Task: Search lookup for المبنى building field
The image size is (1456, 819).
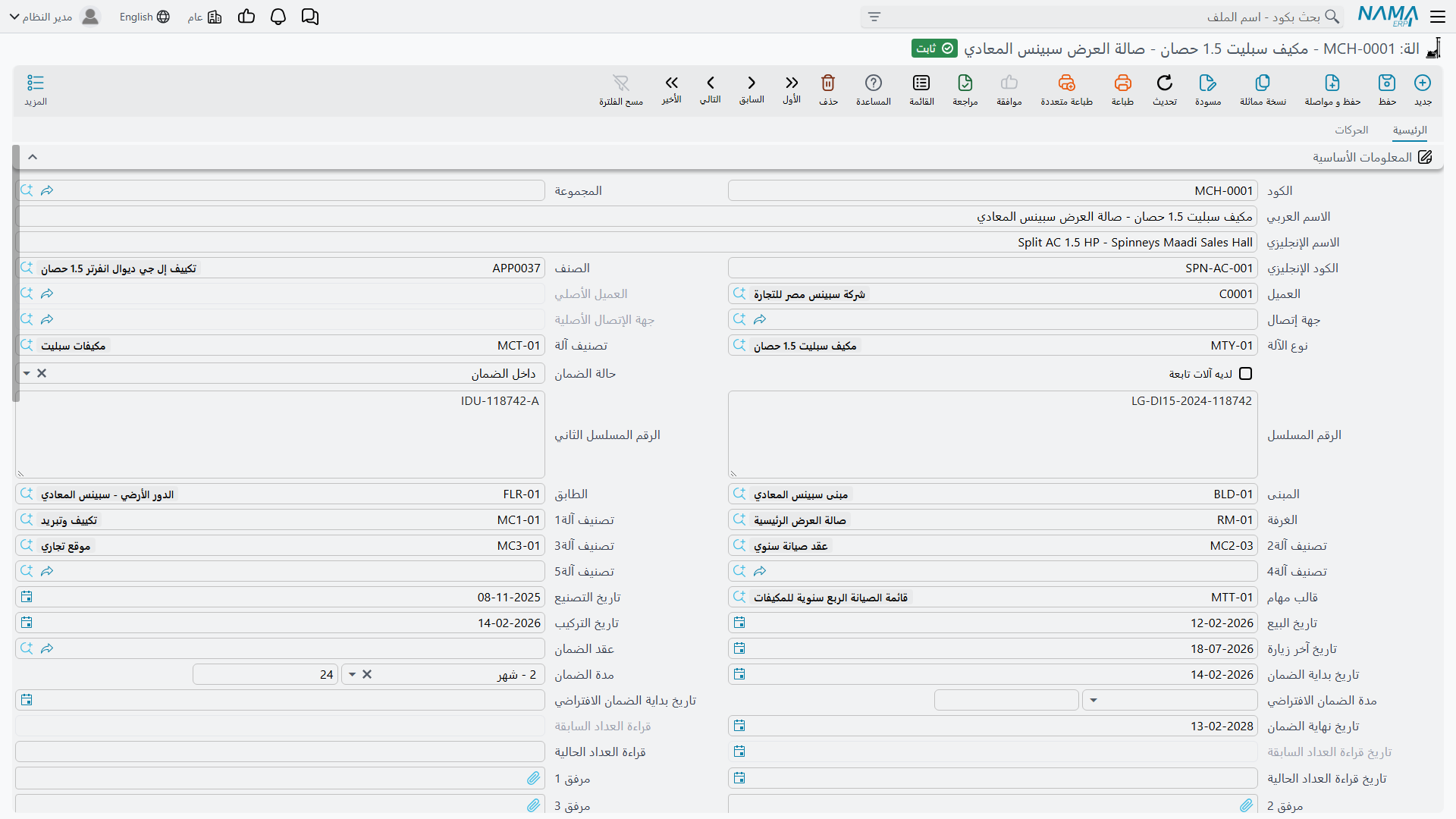Action: pos(739,494)
